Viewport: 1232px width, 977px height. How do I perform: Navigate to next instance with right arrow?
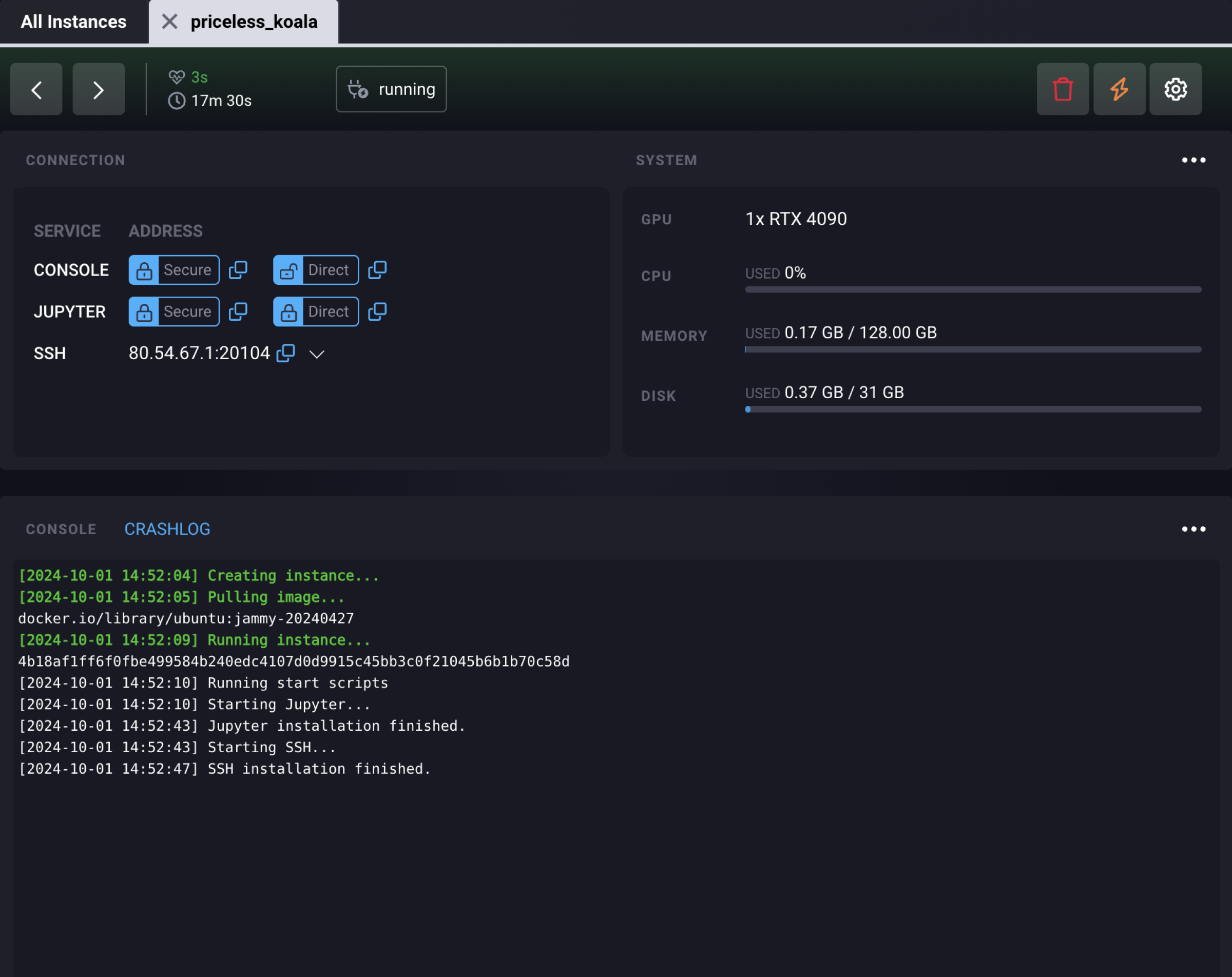coord(98,89)
